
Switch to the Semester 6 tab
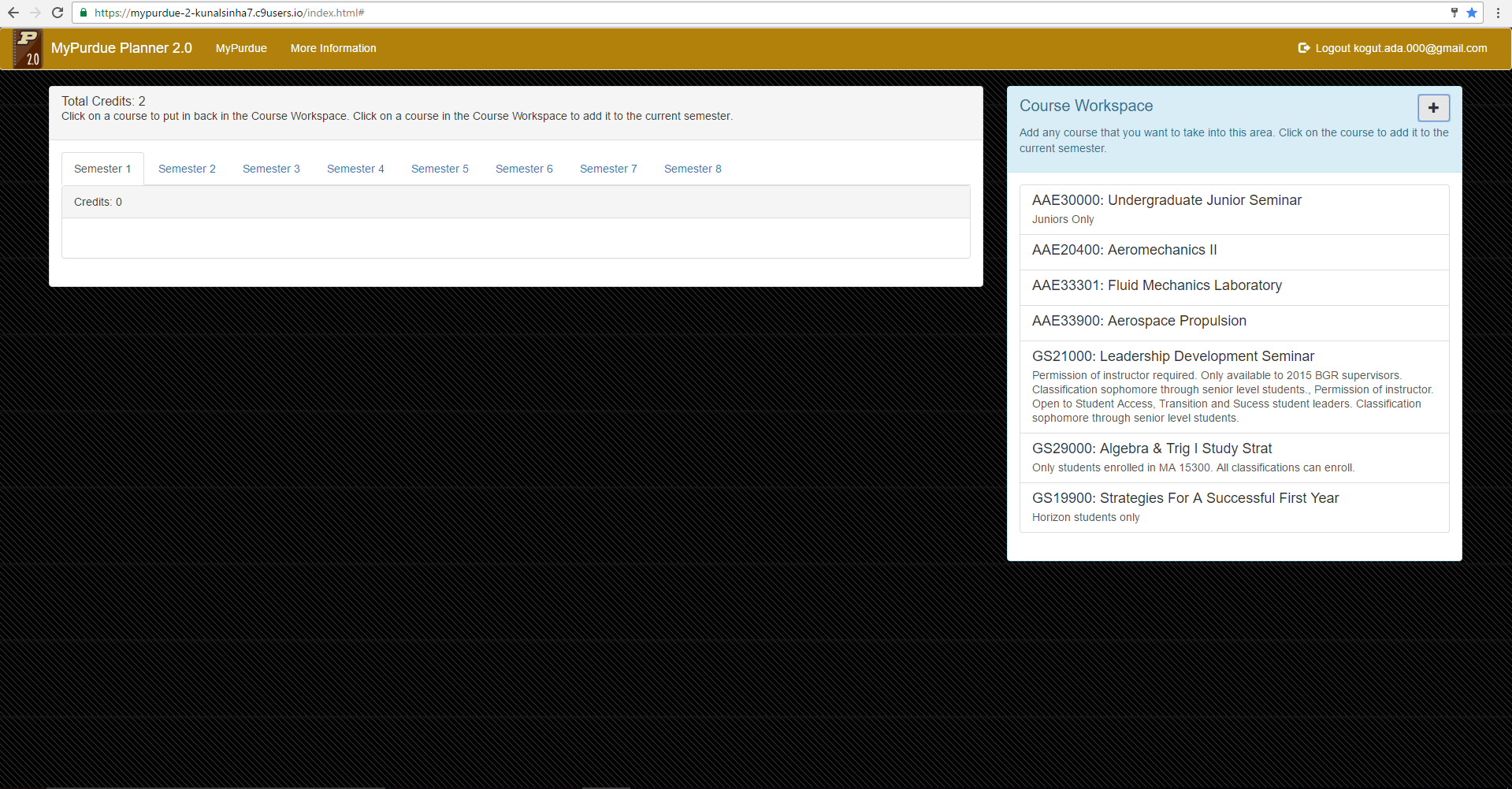(524, 169)
